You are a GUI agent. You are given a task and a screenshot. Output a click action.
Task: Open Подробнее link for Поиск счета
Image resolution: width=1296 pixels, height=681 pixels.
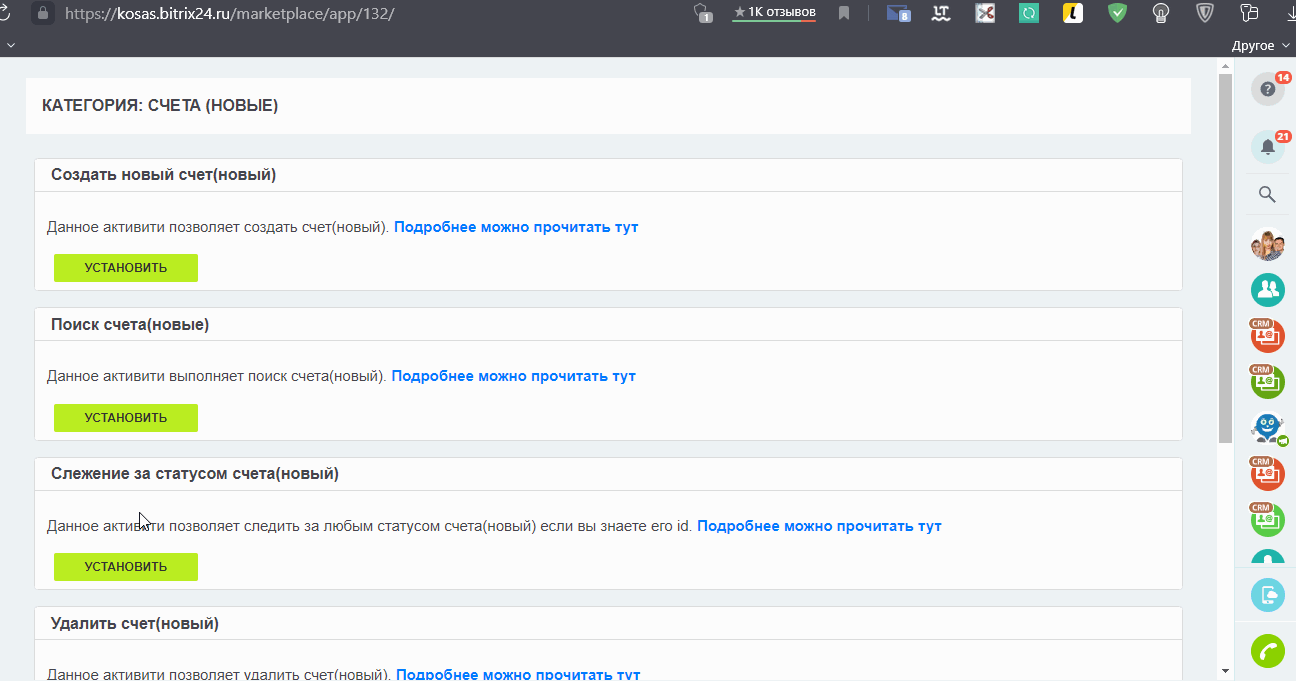coord(513,377)
